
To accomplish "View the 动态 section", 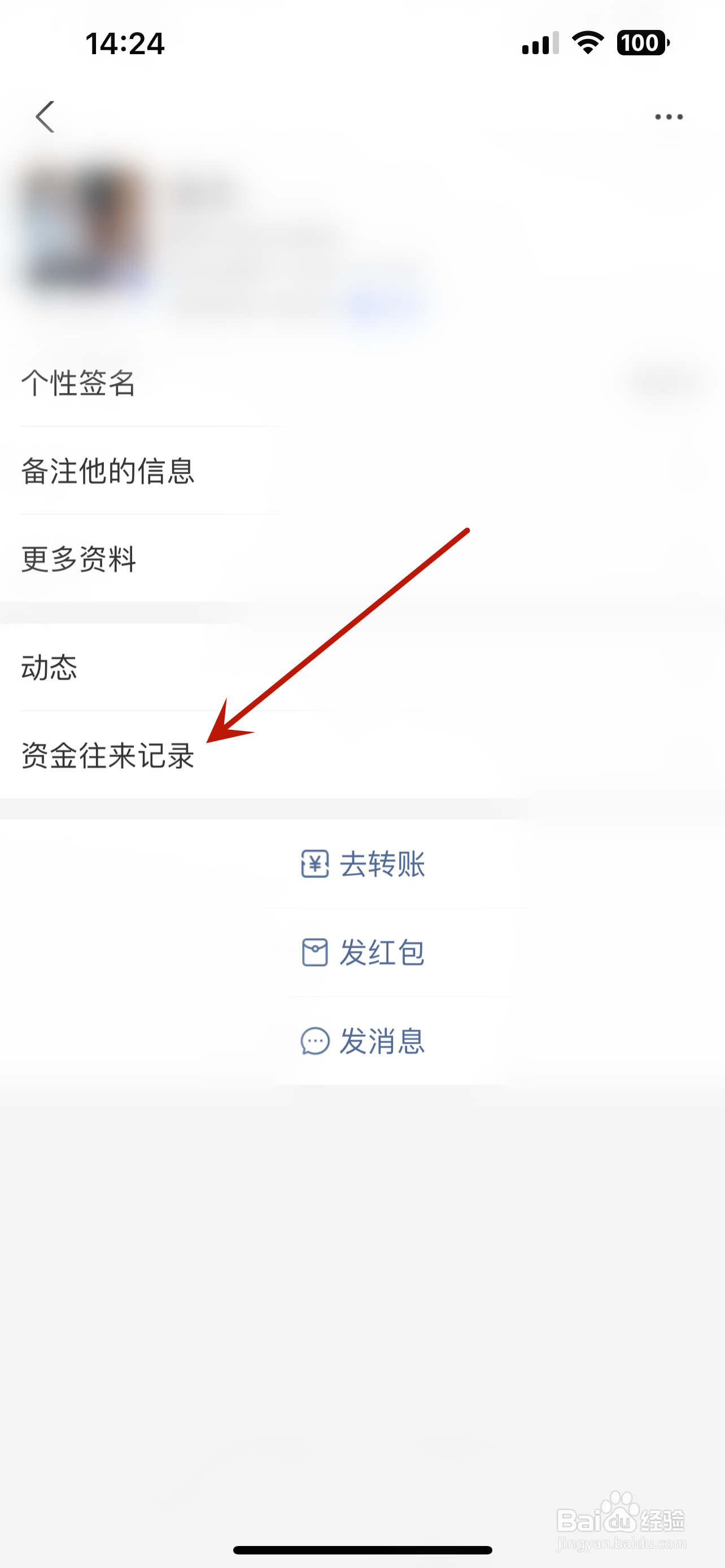I will tap(362, 667).
